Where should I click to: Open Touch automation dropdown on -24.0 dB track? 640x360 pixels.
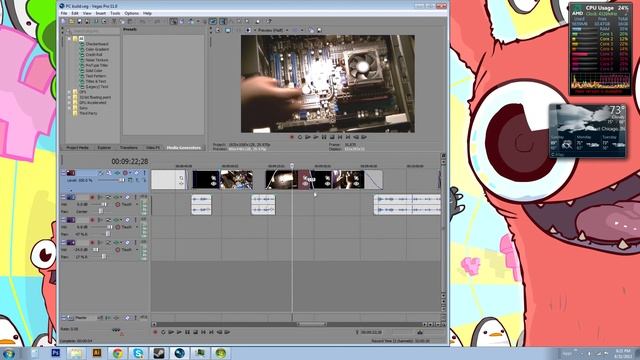(137, 249)
